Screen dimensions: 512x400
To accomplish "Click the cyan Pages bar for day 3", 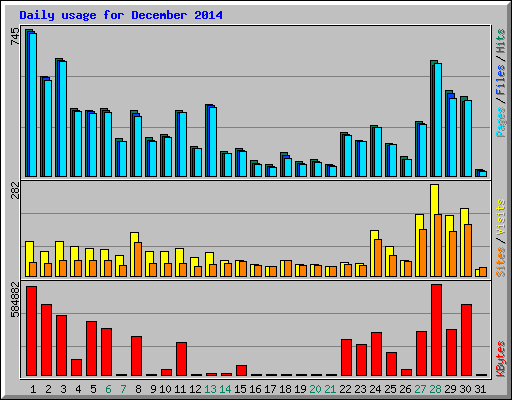I will (63, 119).
